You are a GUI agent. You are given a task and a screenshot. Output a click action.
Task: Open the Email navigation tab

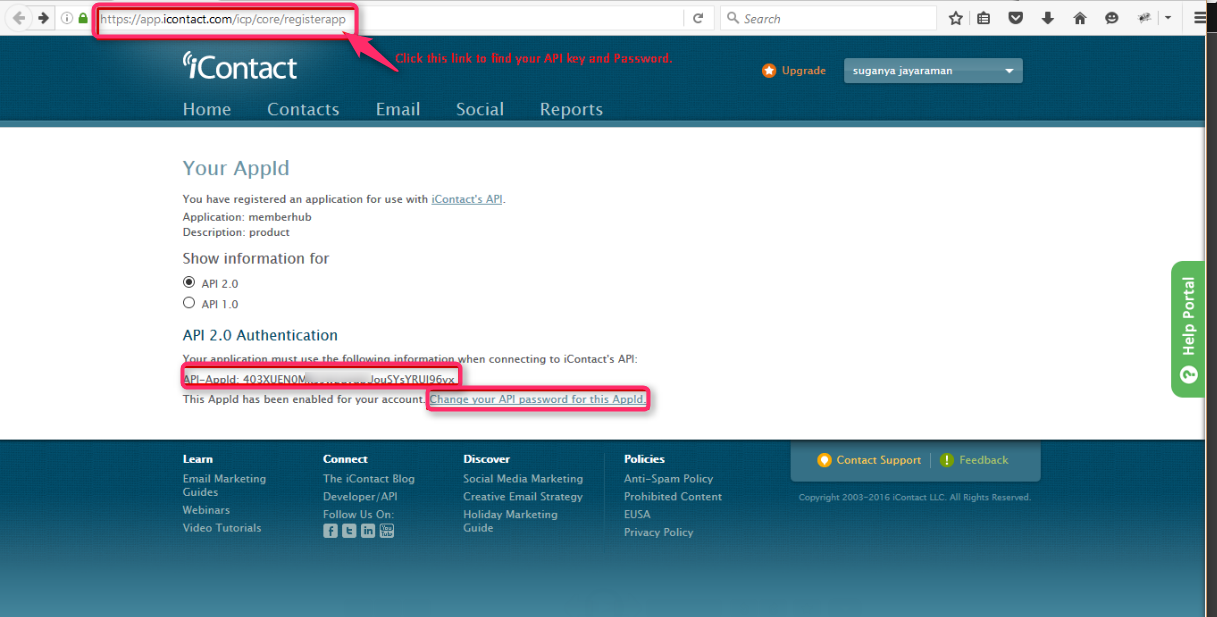(x=398, y=109)
